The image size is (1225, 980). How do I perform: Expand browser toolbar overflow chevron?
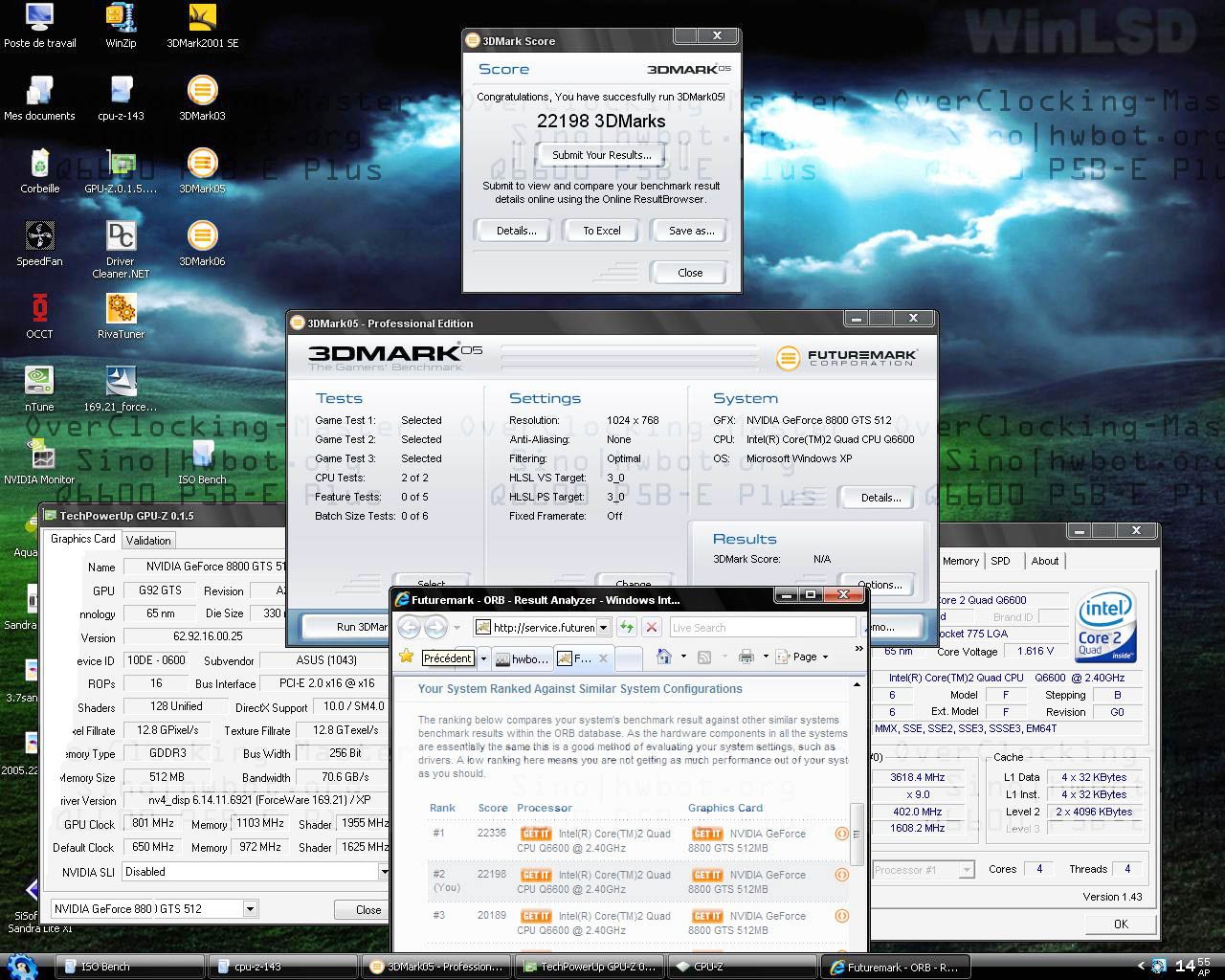[x=858, y=649]
